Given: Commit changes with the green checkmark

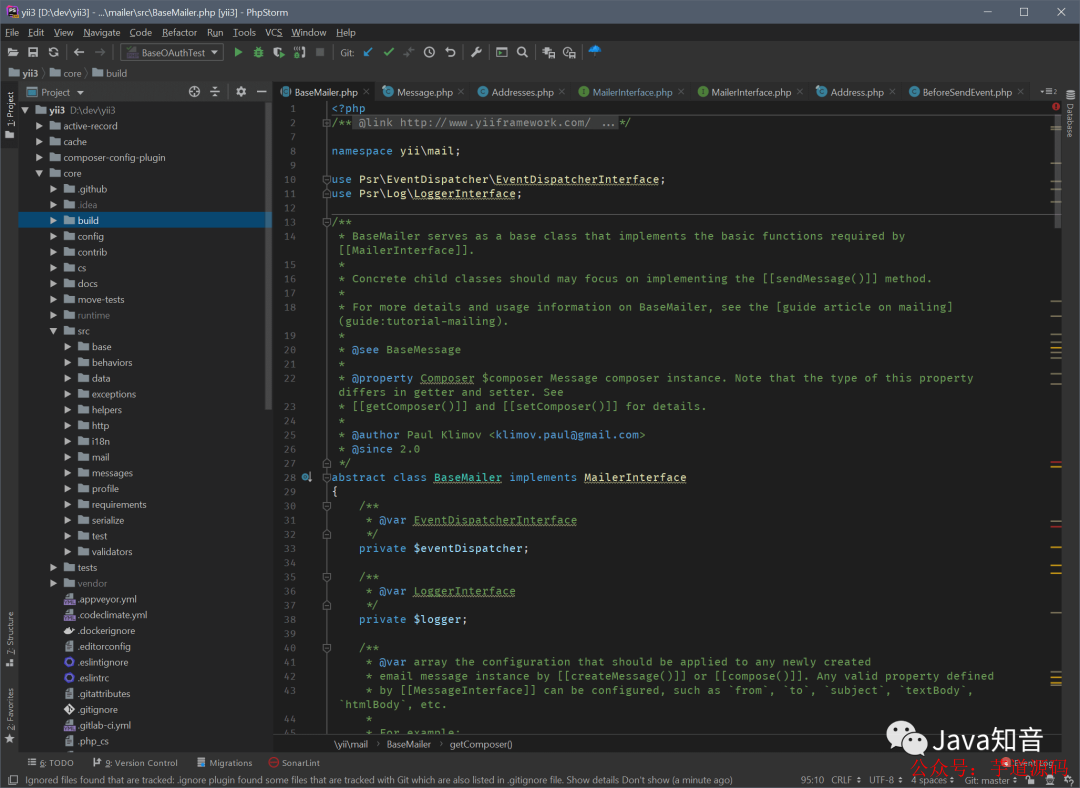Looking at the screenshot, I should 389,52.
